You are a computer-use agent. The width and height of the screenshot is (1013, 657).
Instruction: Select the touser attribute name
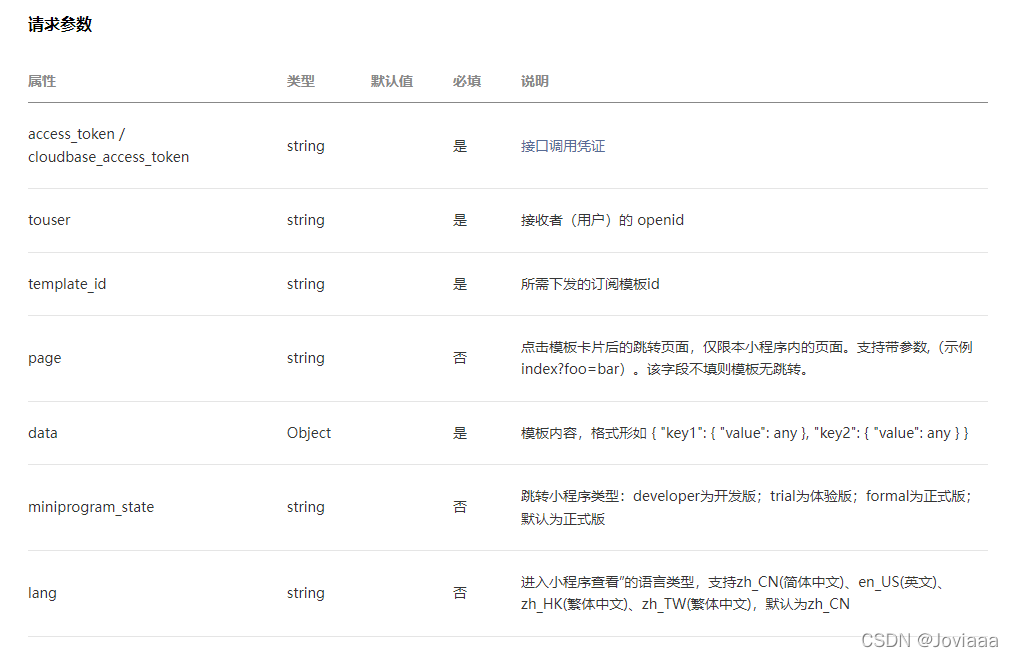pos(49,220)
